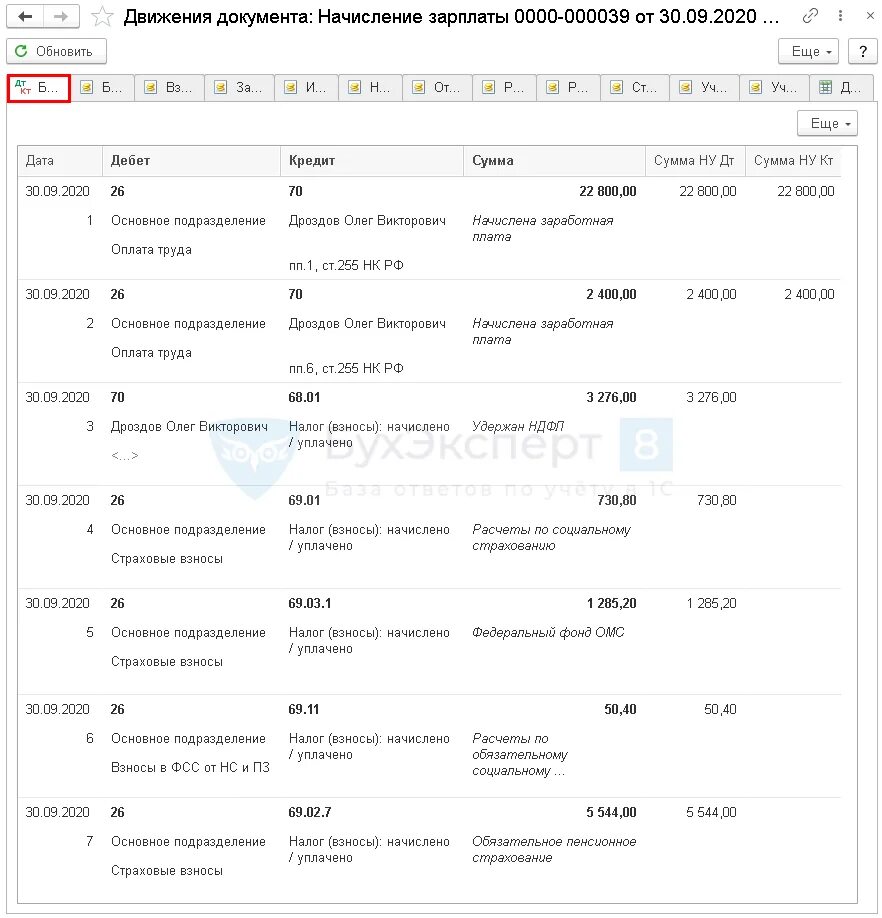Open the top Еще dropdown menu
Screen dimensions: 882x918
pos(808,52)
